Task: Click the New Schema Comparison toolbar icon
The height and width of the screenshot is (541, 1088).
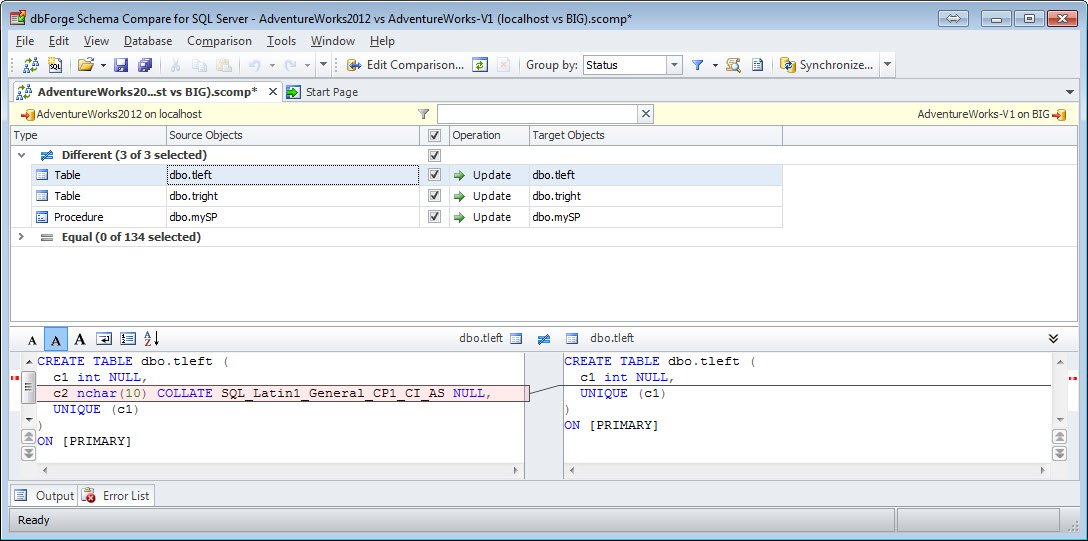Action: 31,65
